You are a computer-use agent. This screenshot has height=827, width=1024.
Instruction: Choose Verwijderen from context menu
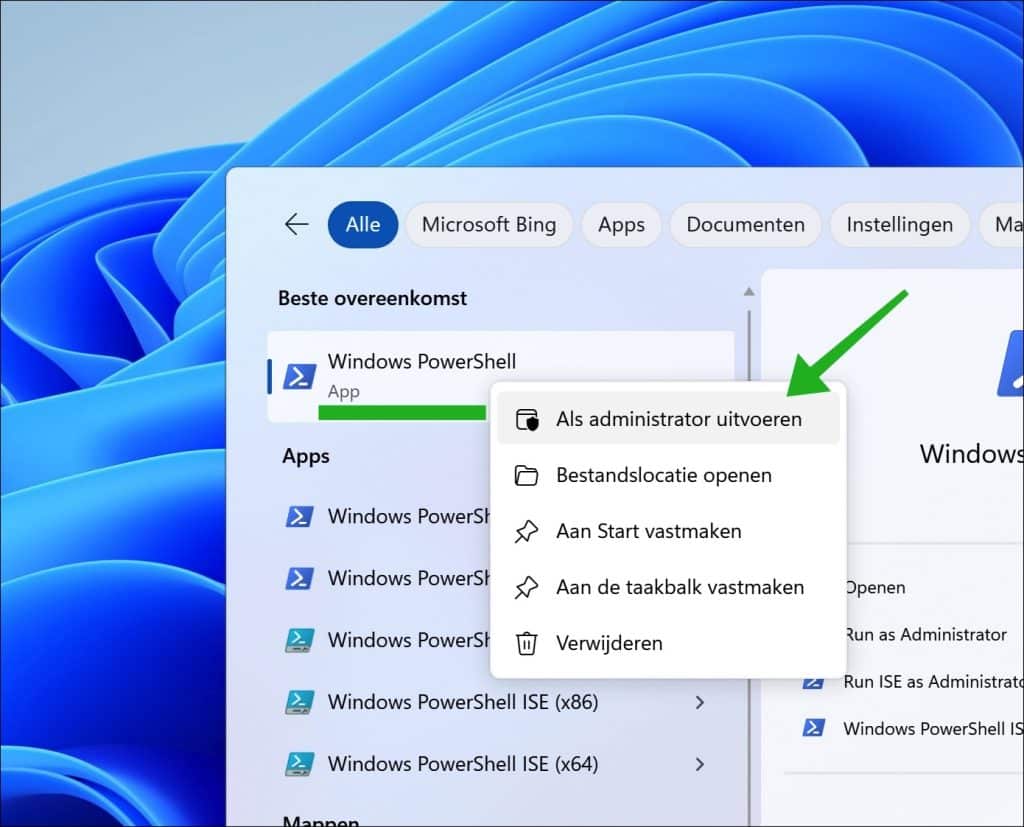pos(668,643)
